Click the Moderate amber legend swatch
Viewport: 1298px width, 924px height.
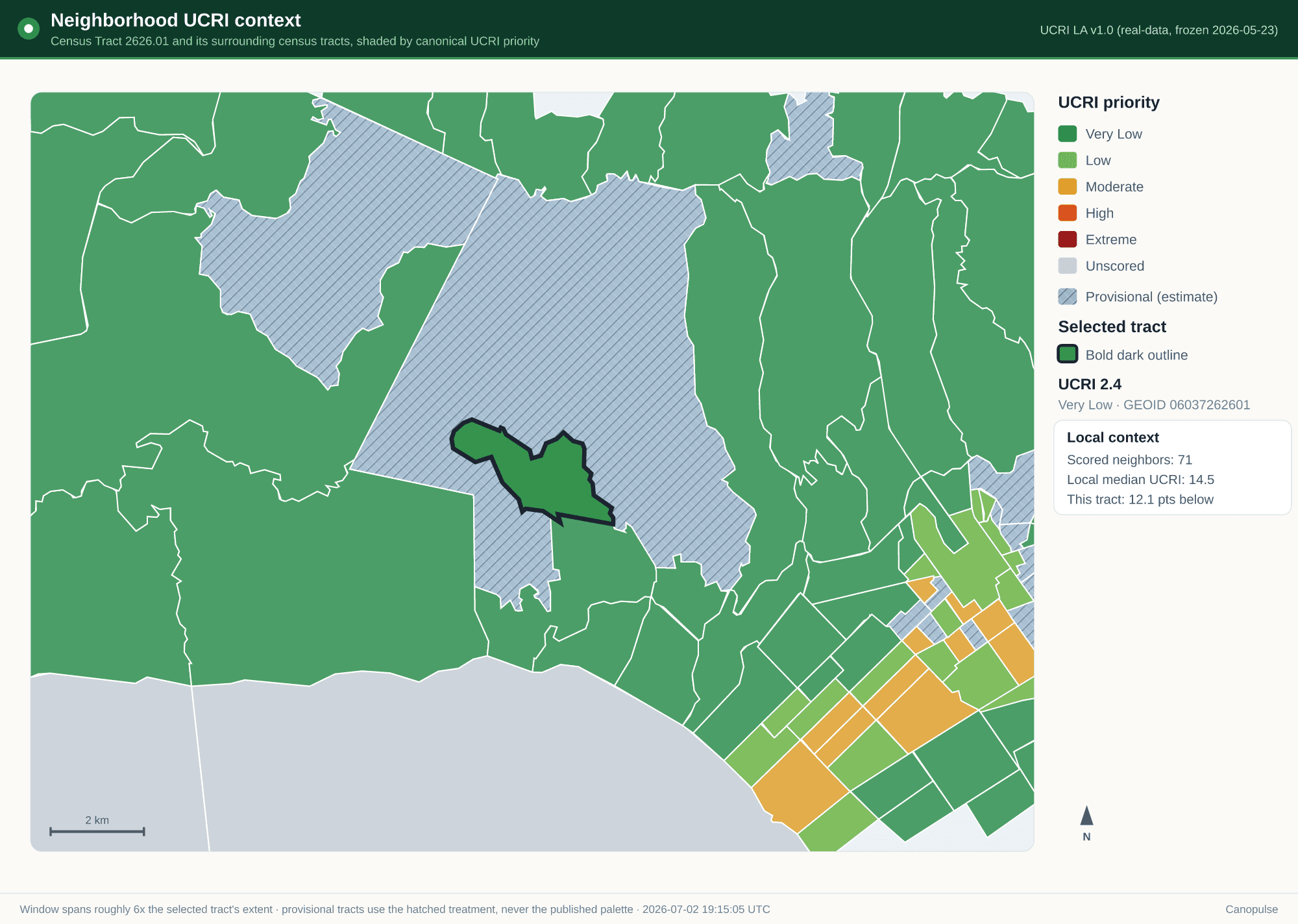click(x=1067, y=187)
